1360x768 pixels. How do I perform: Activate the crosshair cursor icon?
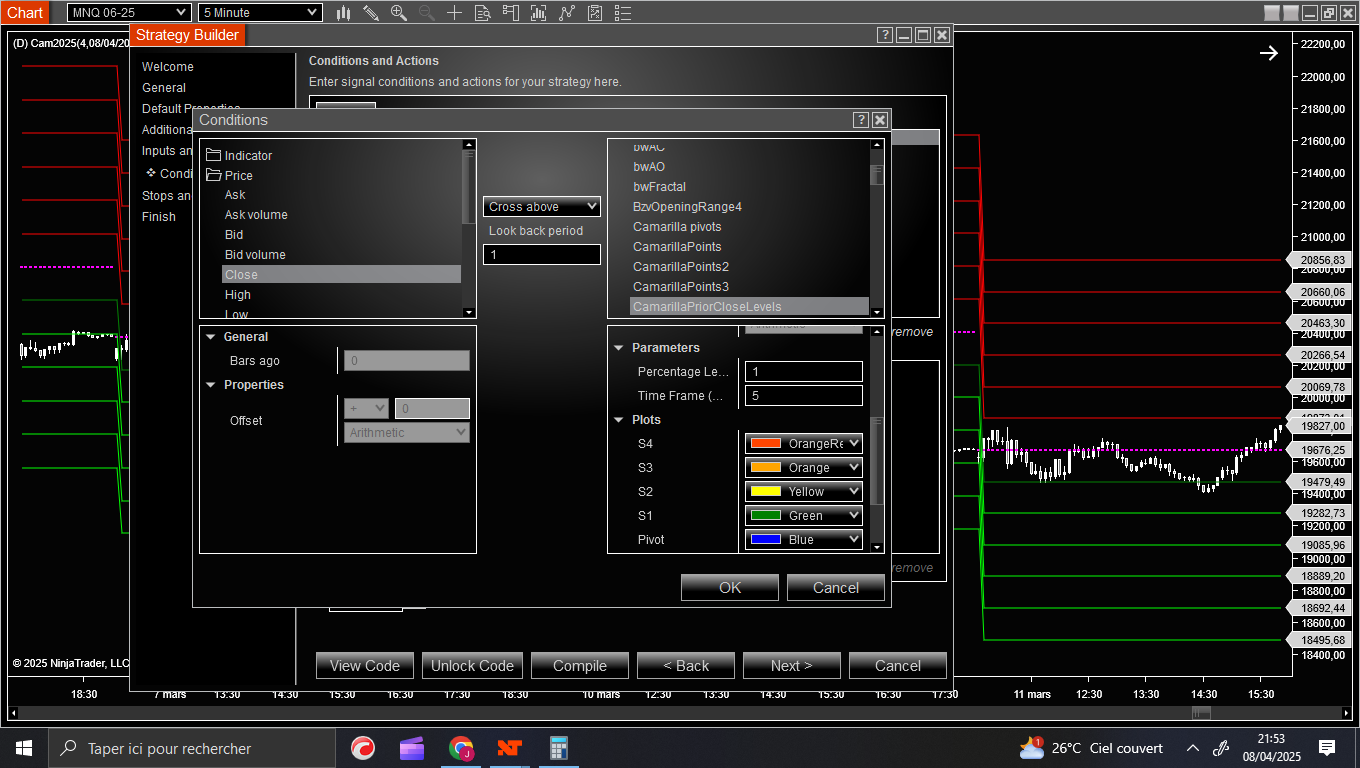(455, 13)
